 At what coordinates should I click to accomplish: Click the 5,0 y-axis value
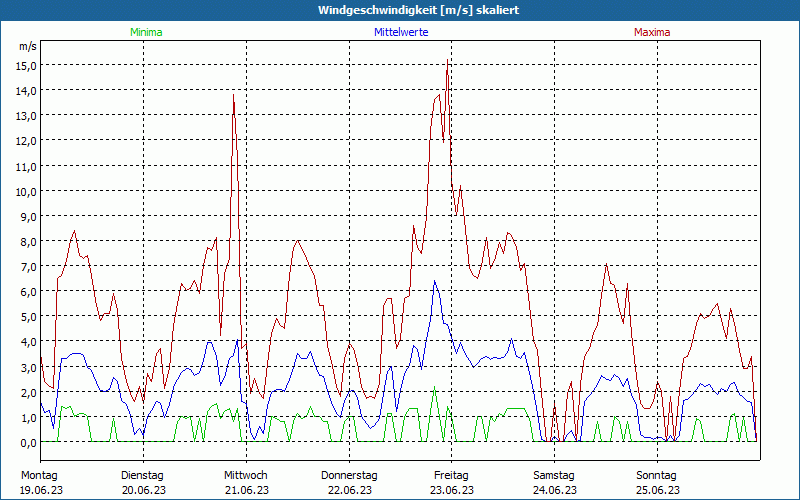28,317
